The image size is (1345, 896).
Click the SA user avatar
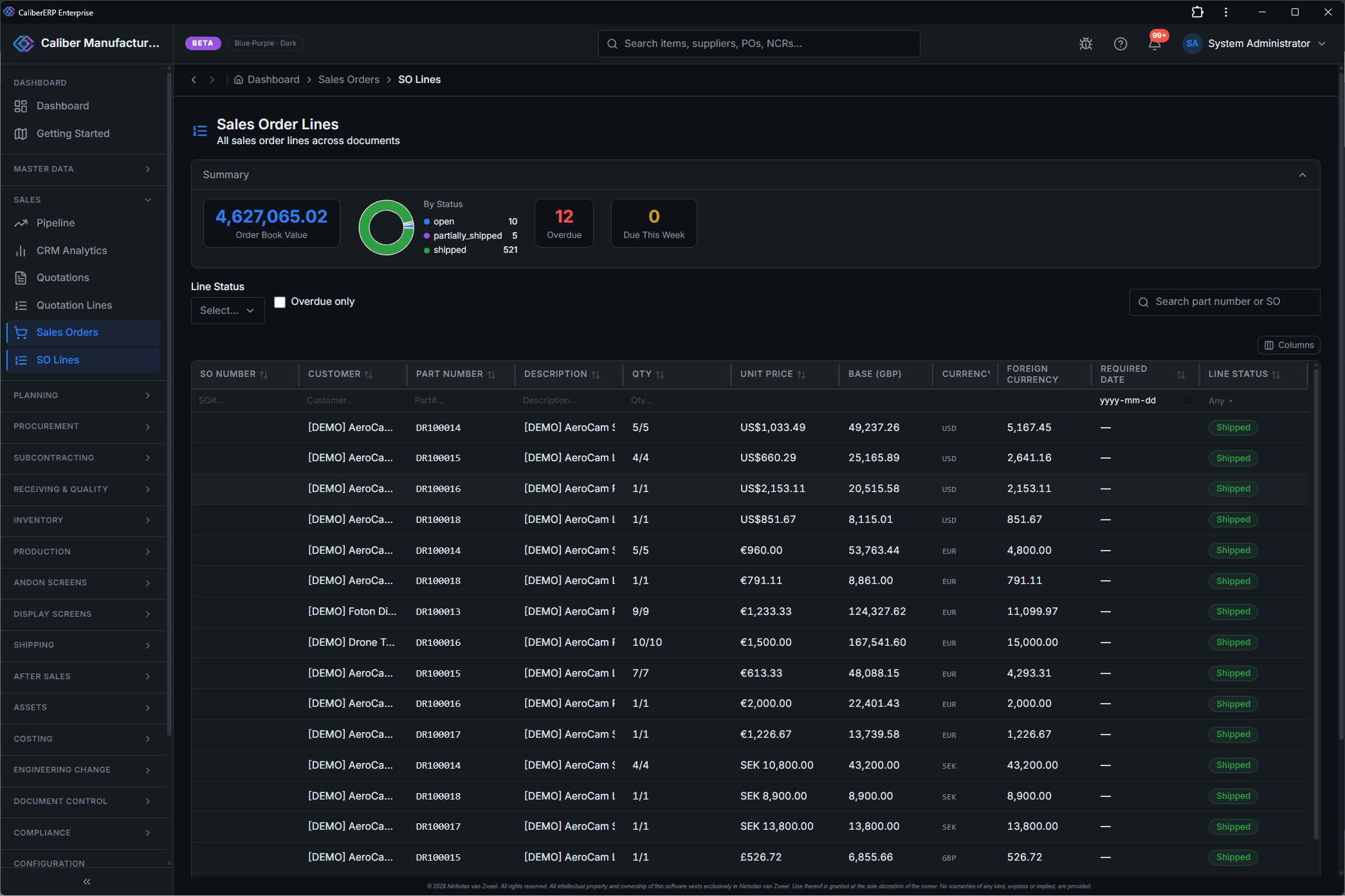pos(1192,43)
